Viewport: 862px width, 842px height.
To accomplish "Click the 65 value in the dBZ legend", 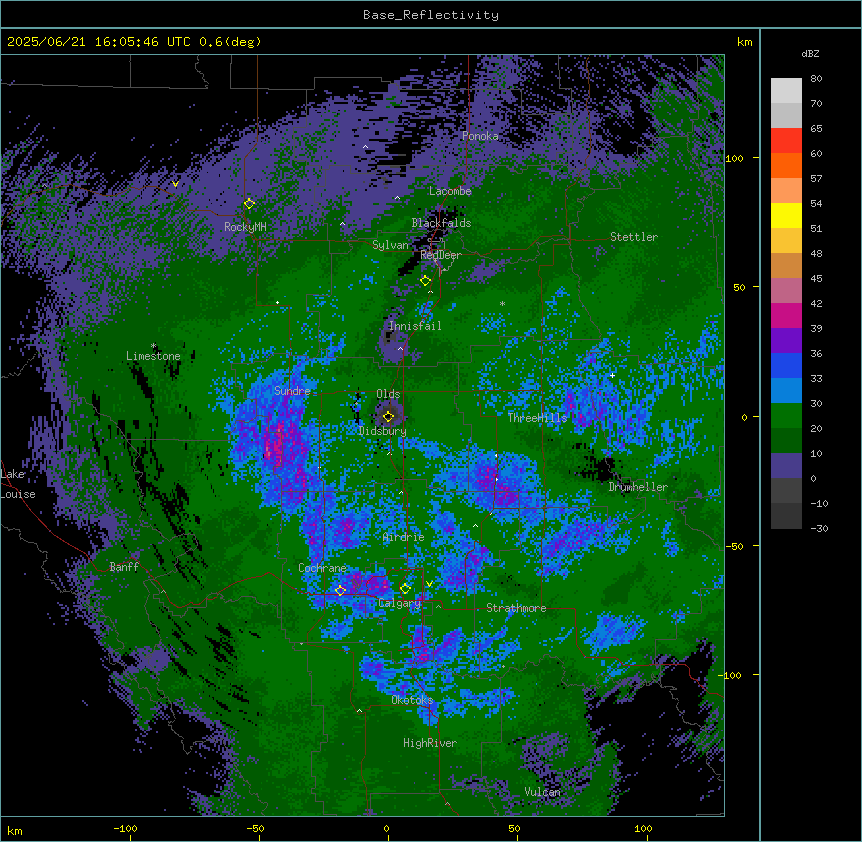I will (x=816, y=128).
